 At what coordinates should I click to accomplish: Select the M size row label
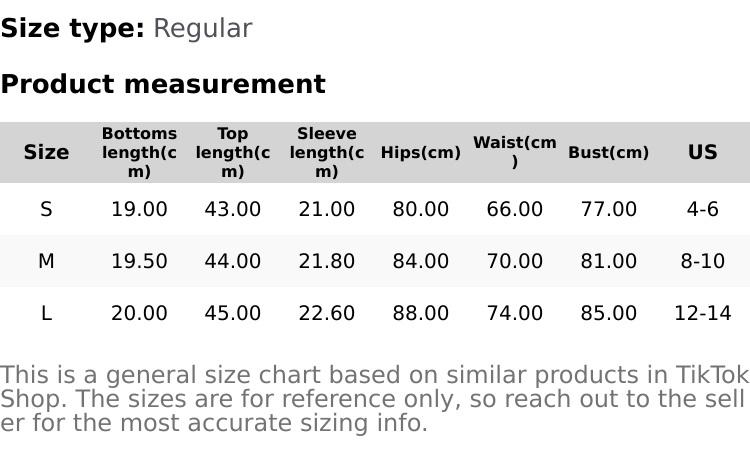pyautogui.click(x=46, y=261)
